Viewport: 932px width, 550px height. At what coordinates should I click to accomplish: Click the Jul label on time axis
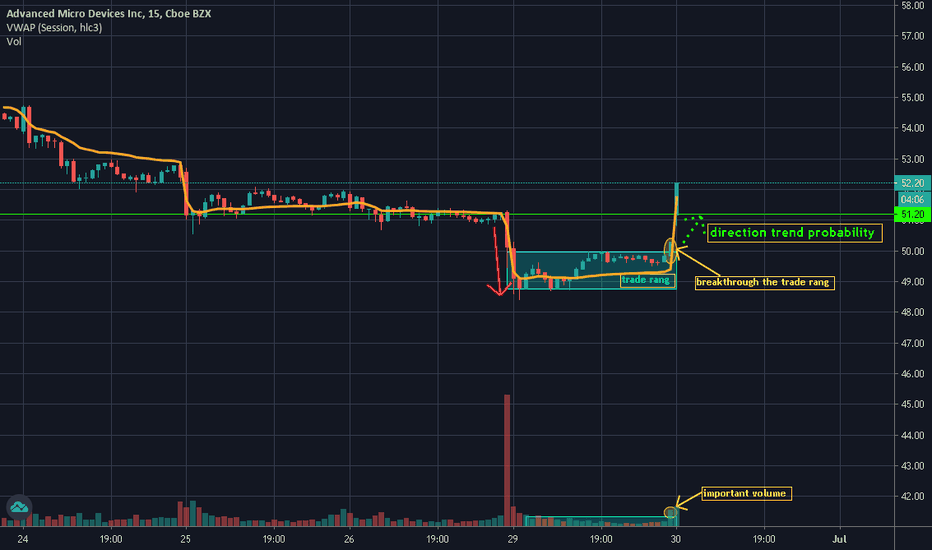click(839, 539)
